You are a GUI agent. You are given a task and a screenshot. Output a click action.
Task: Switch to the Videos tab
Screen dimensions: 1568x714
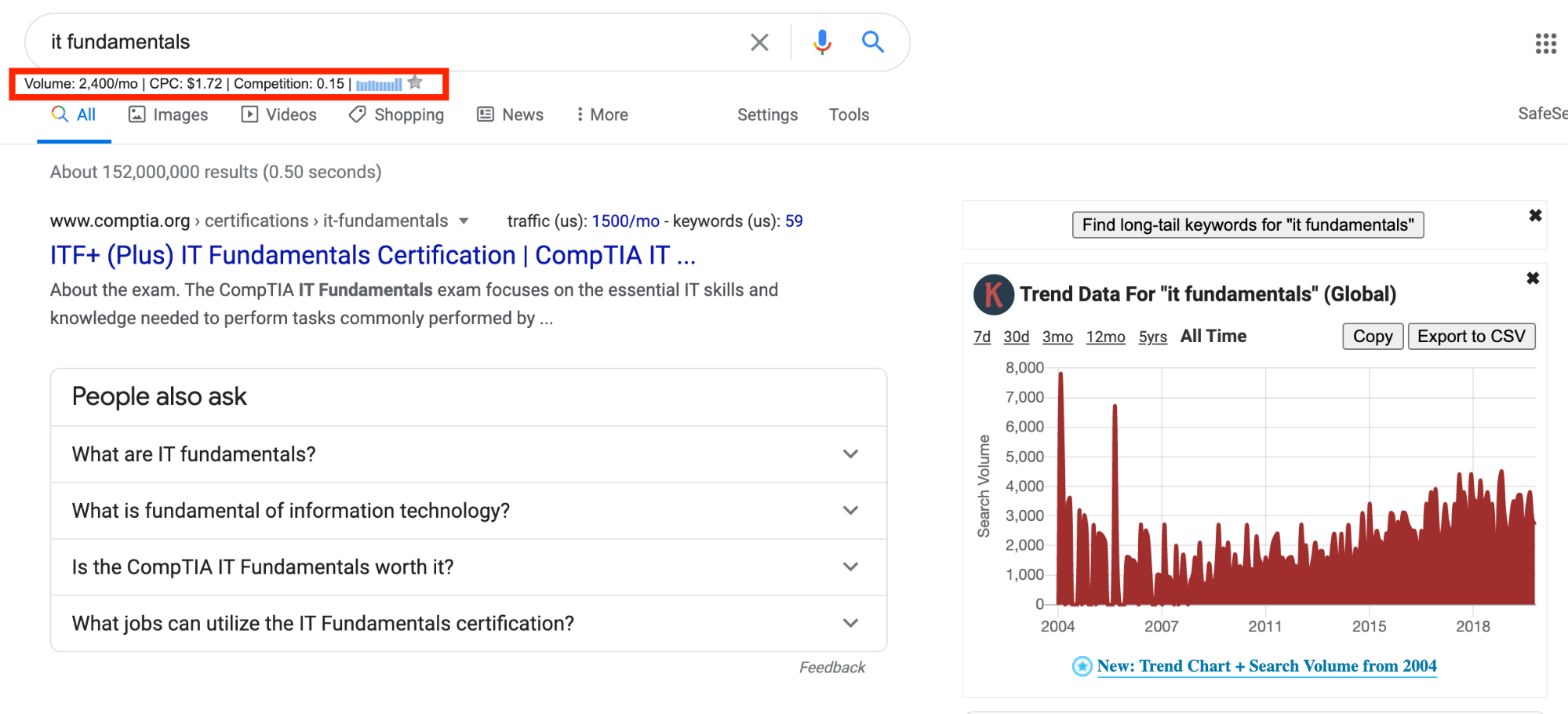(279, 115)
